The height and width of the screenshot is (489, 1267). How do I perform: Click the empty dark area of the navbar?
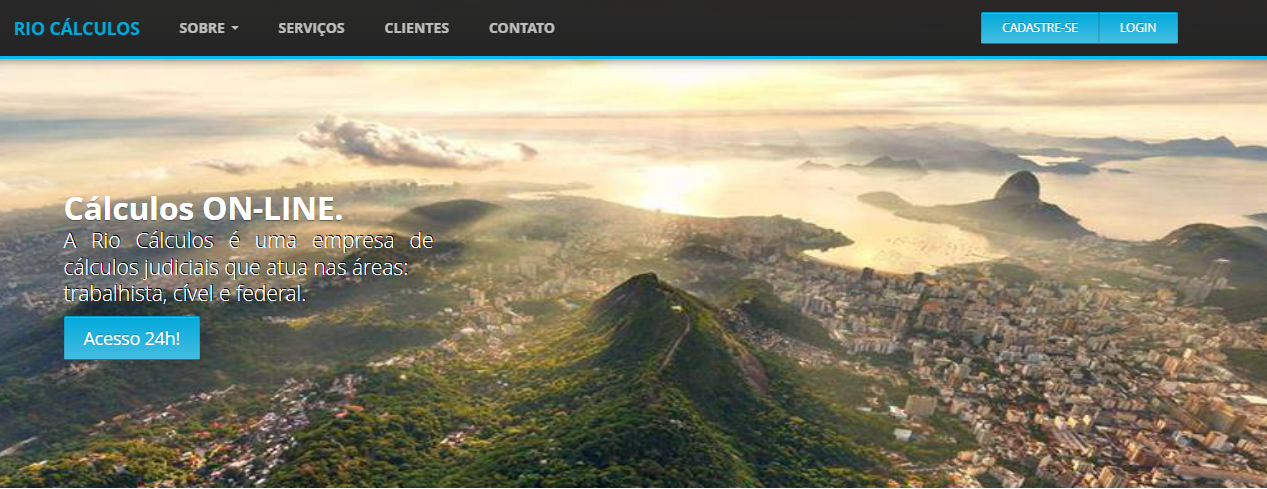point(770,28)
